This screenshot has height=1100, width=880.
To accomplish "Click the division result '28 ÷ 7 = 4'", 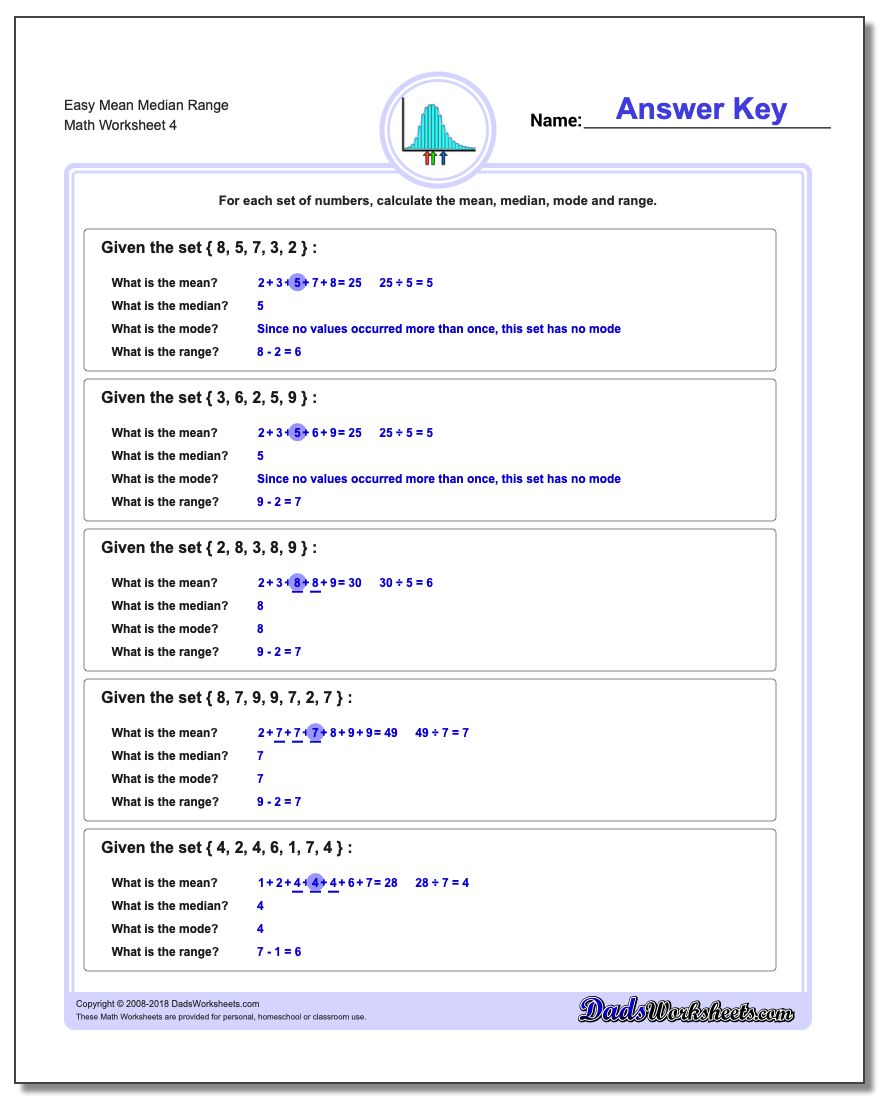I will click(x=441, y=883).
